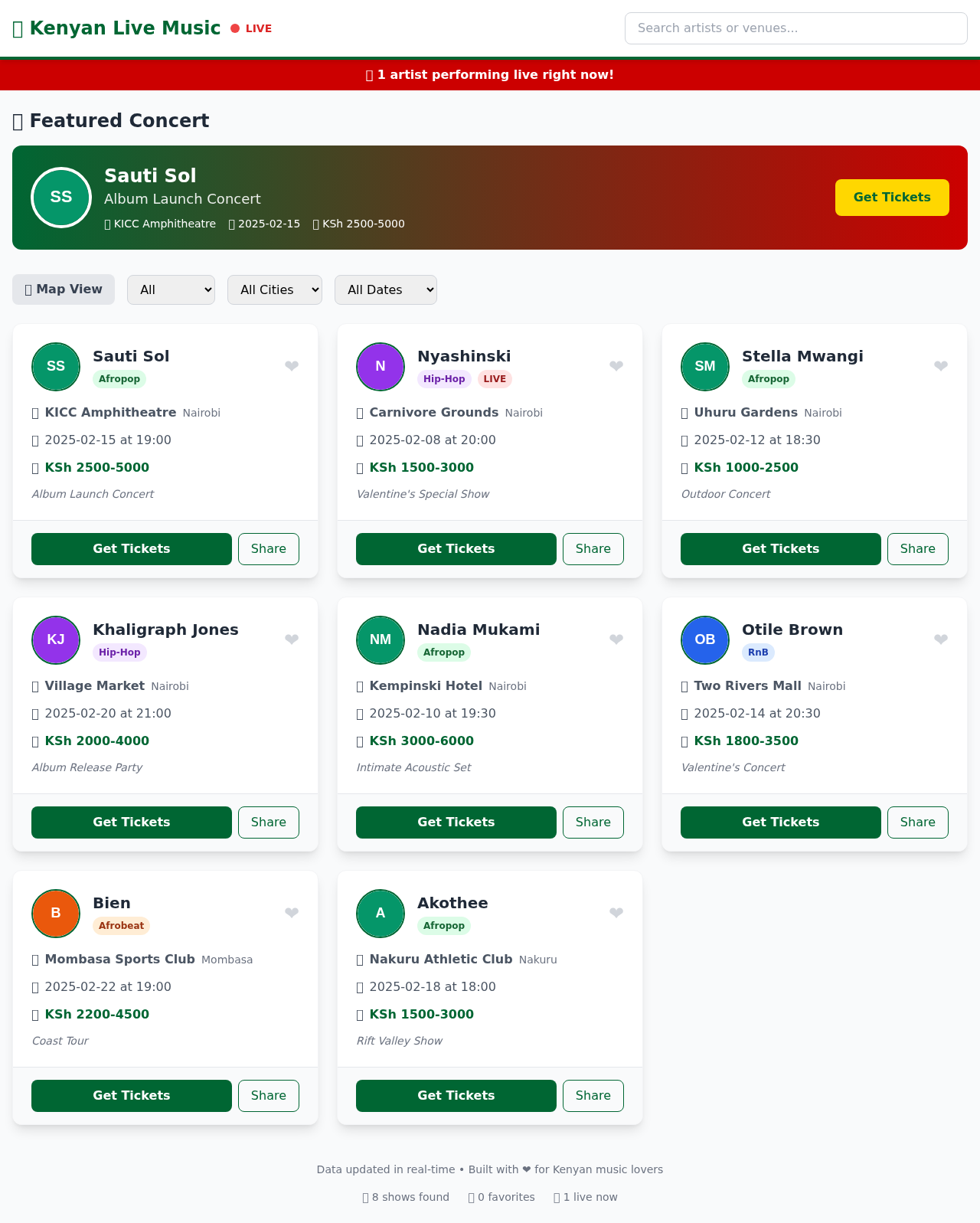Click KSh 3000-6000 price on Nadia Mukami

pos(422,741)
